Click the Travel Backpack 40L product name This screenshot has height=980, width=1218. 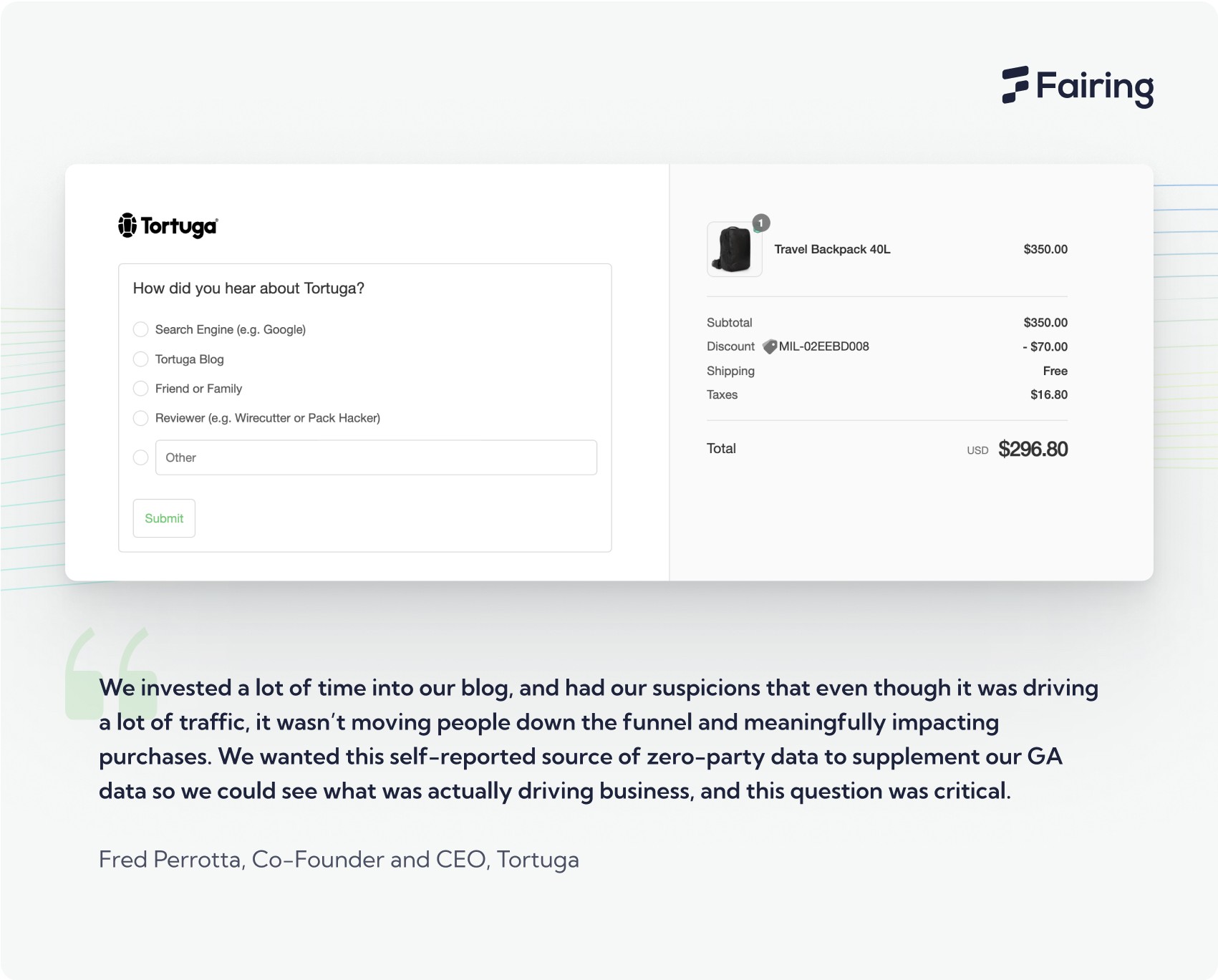[832, 249]
